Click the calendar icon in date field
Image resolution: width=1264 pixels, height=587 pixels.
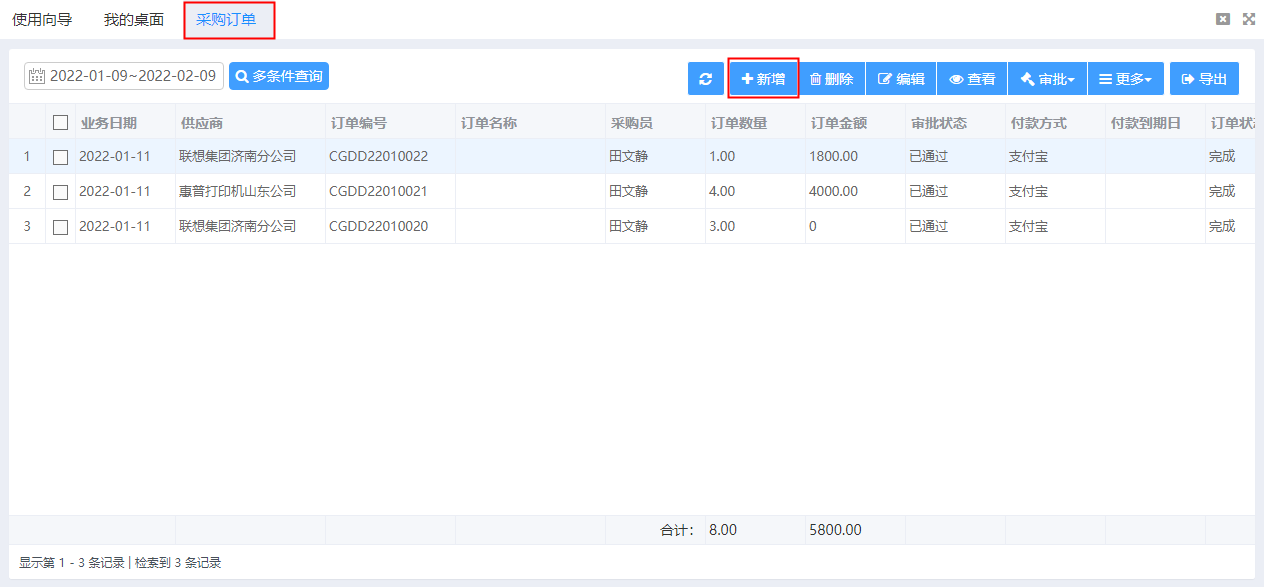(37, 76)
